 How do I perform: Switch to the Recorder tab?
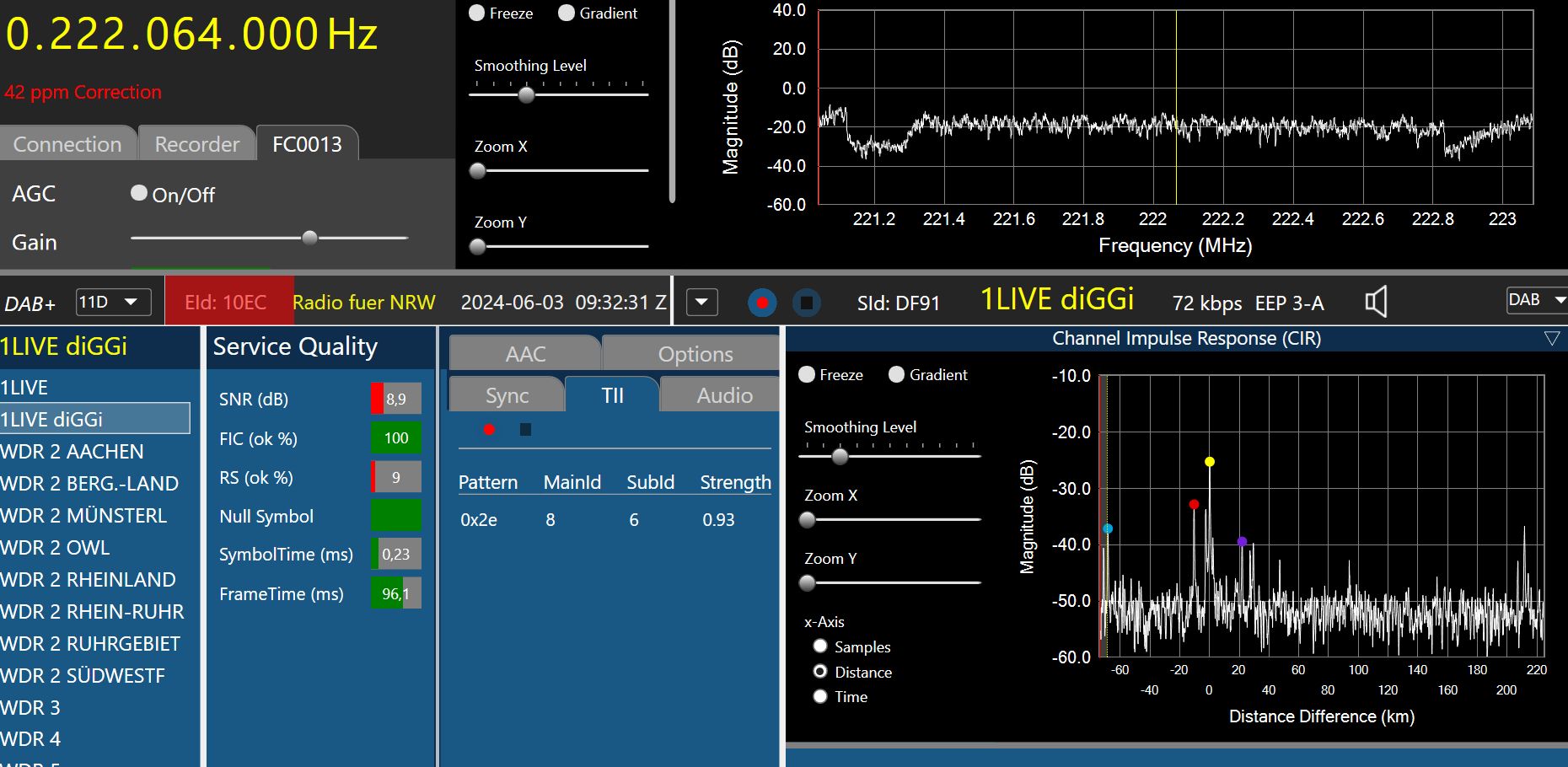[196, 144]
